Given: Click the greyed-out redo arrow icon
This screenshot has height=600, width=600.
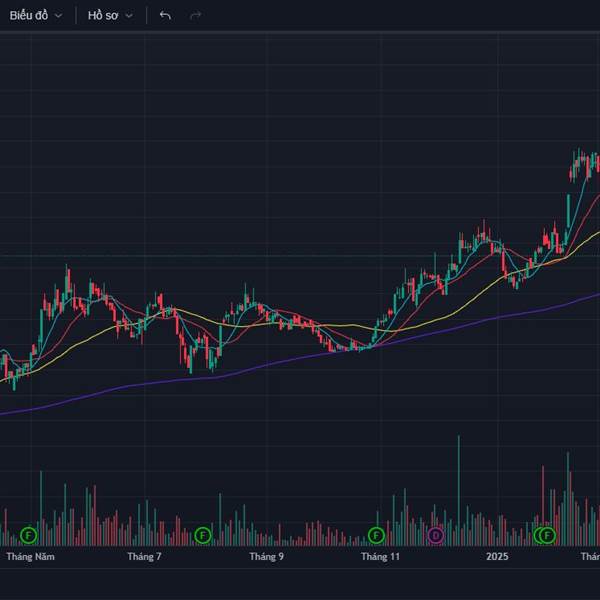Looking at the screenshot, I should (x=196, y=16).
